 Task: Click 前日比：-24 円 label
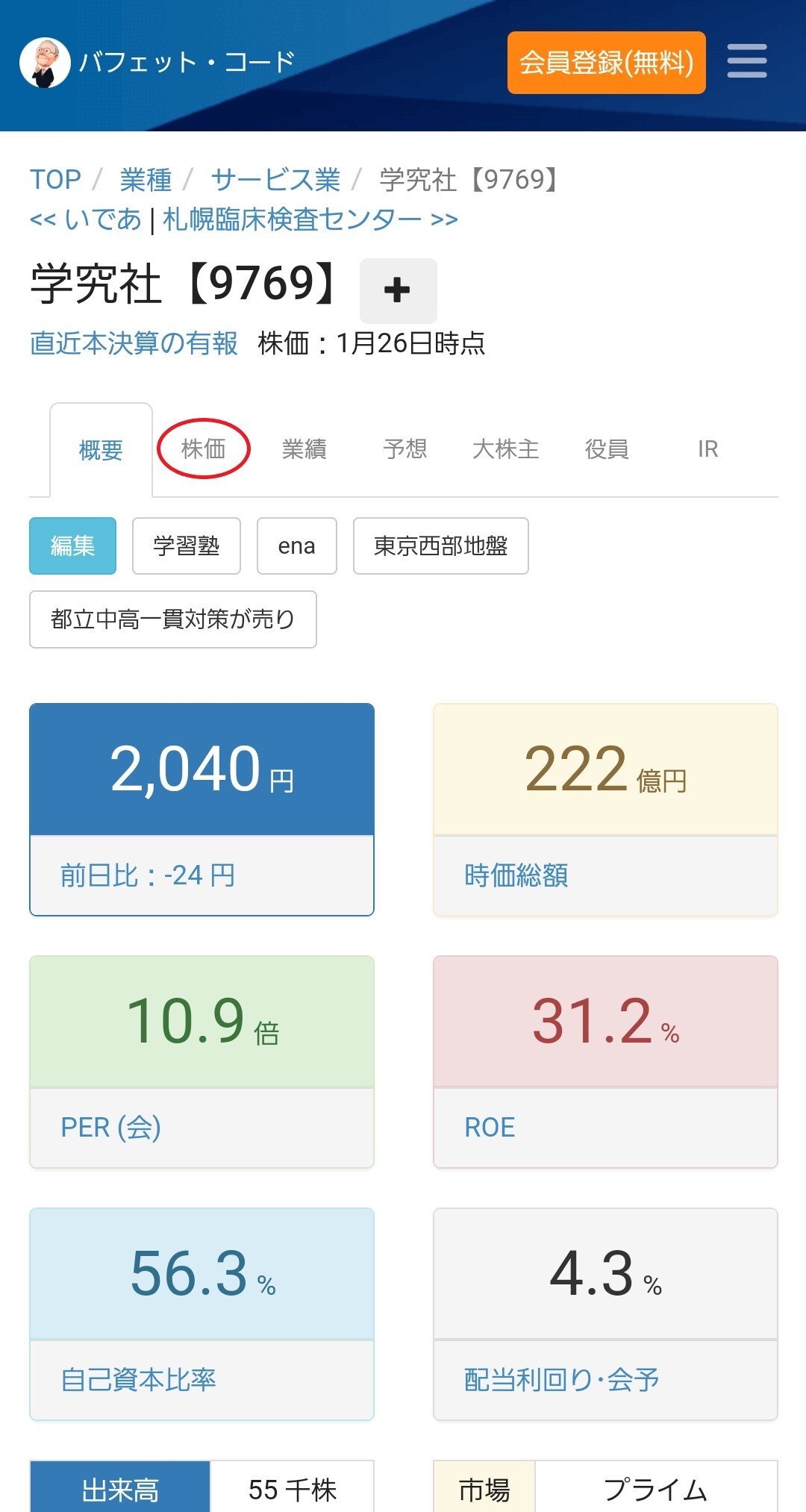pyautogui.click(x=148, y=875)
